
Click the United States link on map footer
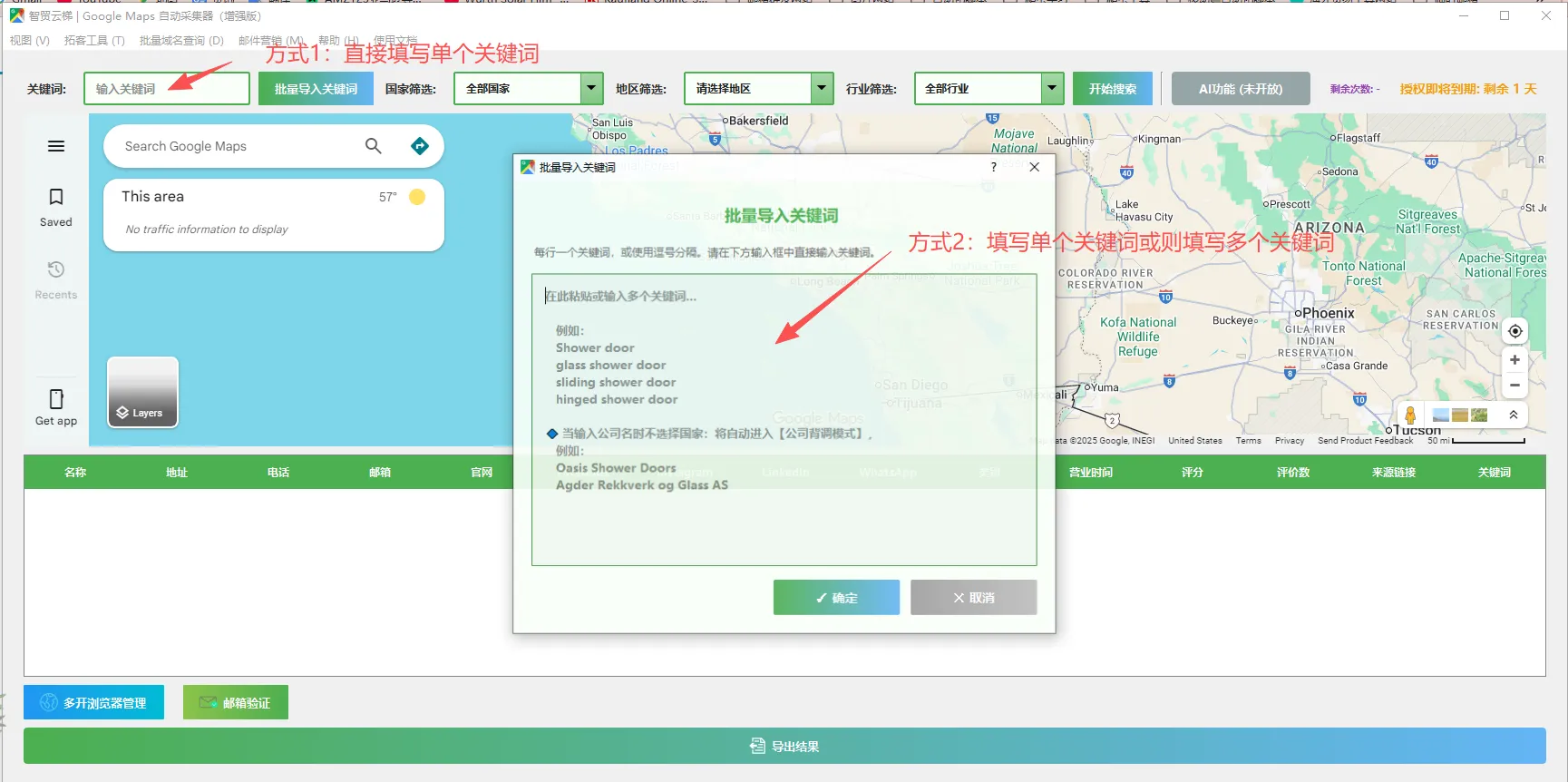coord(1195,441)
